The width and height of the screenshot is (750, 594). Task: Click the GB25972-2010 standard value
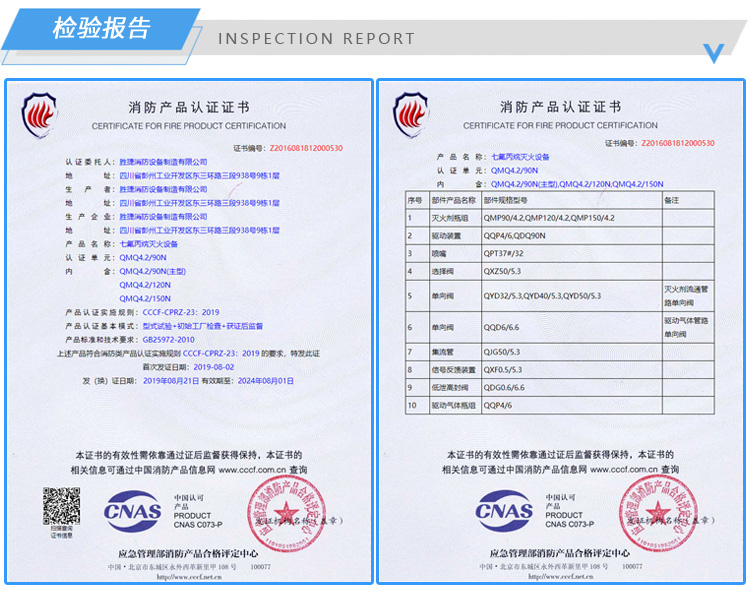168,340
